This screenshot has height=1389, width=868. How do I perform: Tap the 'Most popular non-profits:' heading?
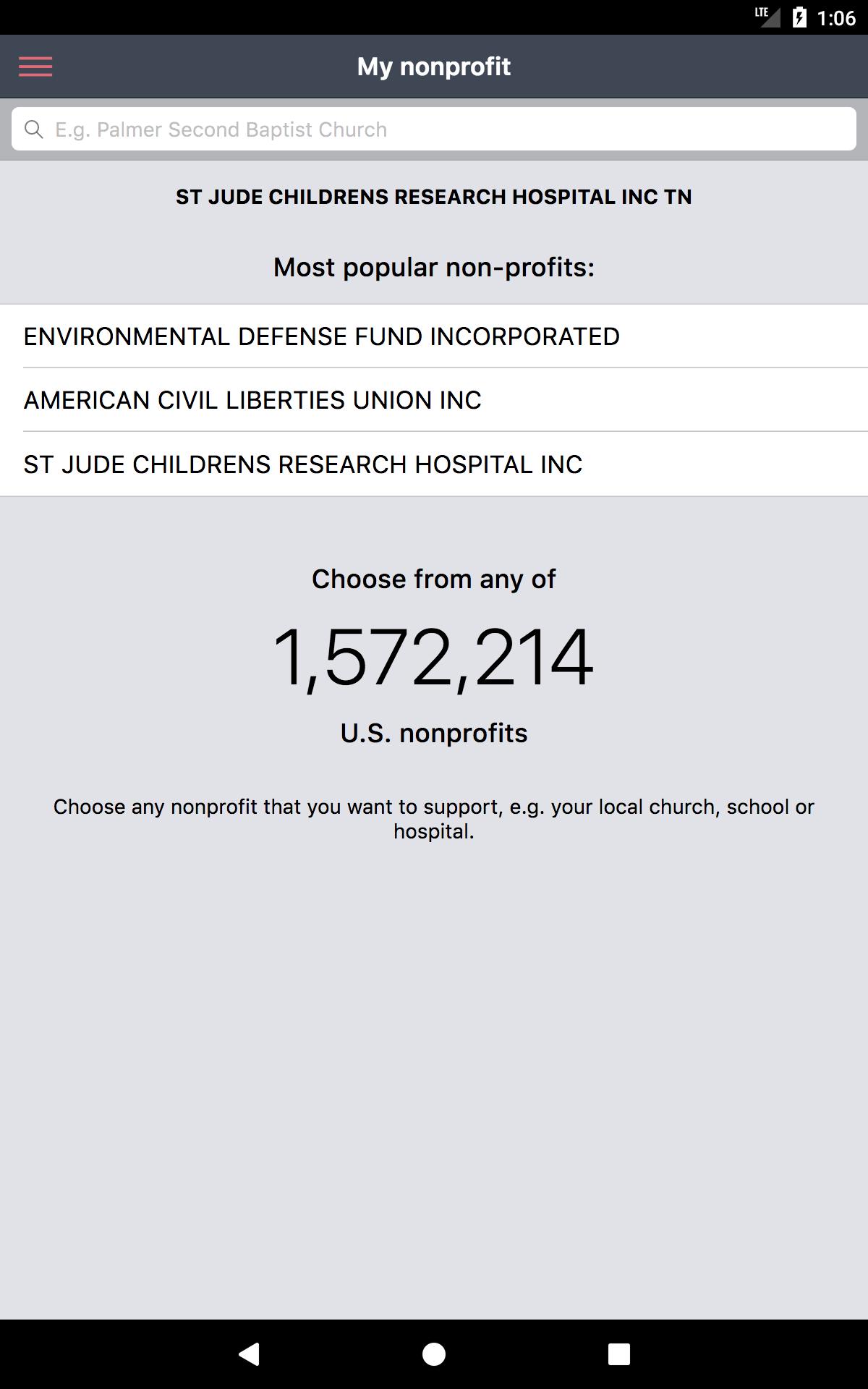coord(434,268)
